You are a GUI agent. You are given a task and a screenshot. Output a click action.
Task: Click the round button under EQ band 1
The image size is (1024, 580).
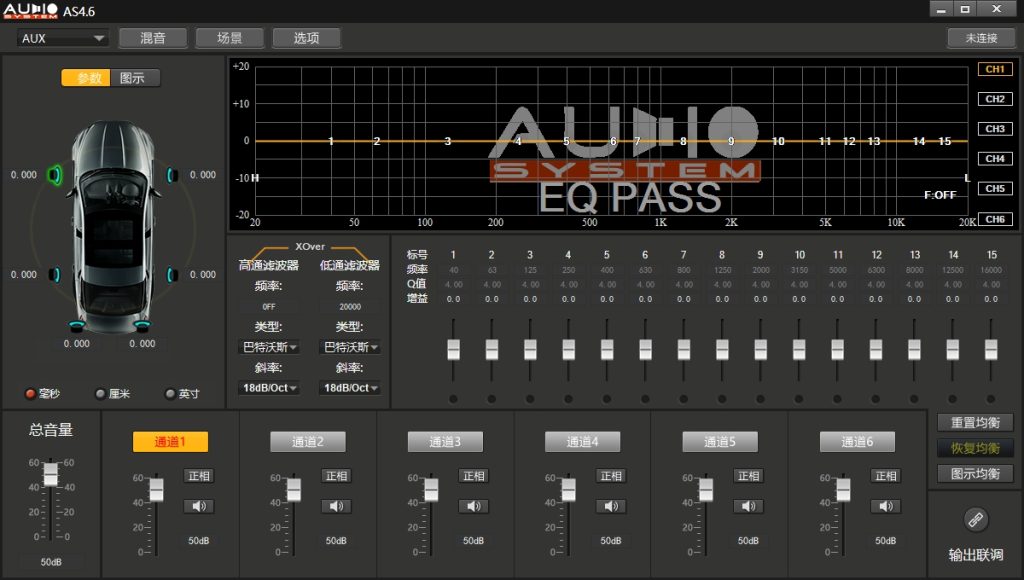coord(453,398)
